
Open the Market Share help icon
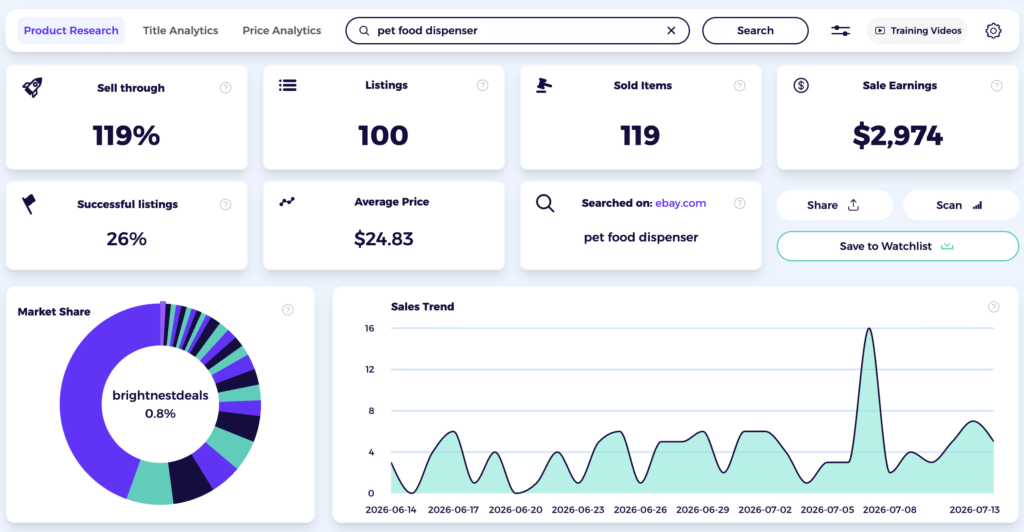tap(287, 309)
